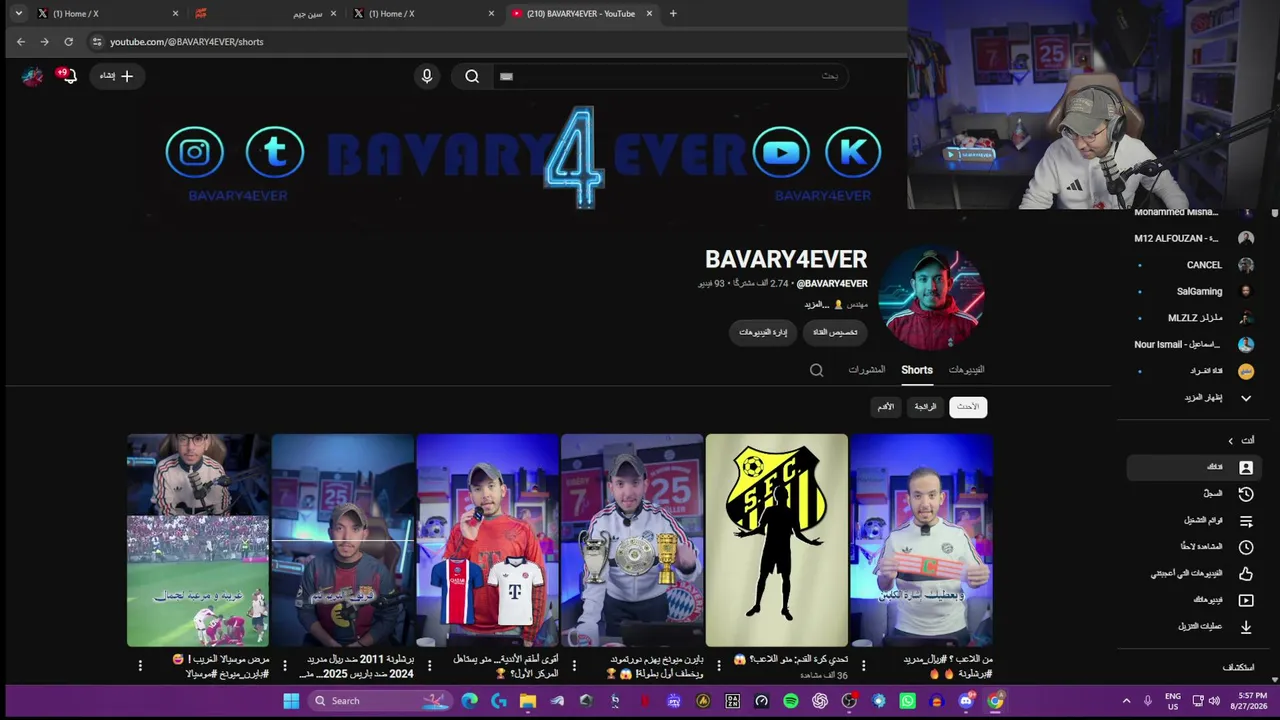Image resolution: width=1280 pixels, height=720 pixels.
Task: Open the YouTube play banner icon
Action: click(781, 152)
